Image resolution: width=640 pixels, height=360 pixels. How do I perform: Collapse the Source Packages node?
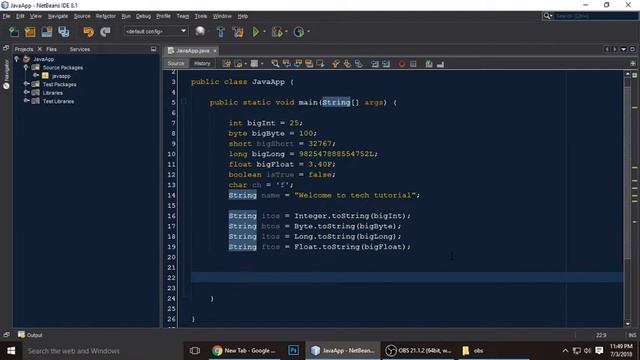[26, 67]
